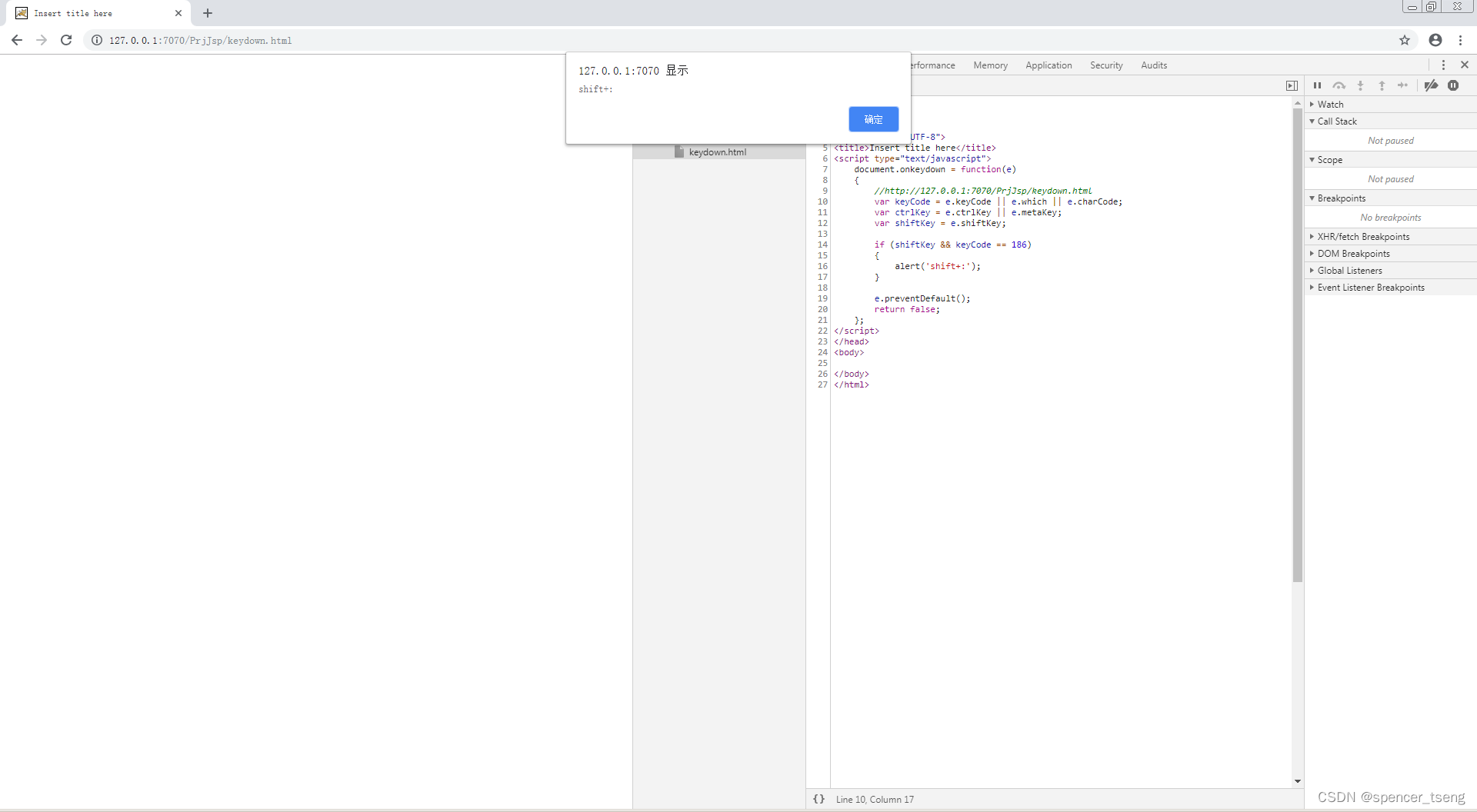
Task: Click the 'e.preventDefault();' code line
Action: pyautogui.click(x=922, y=298)
